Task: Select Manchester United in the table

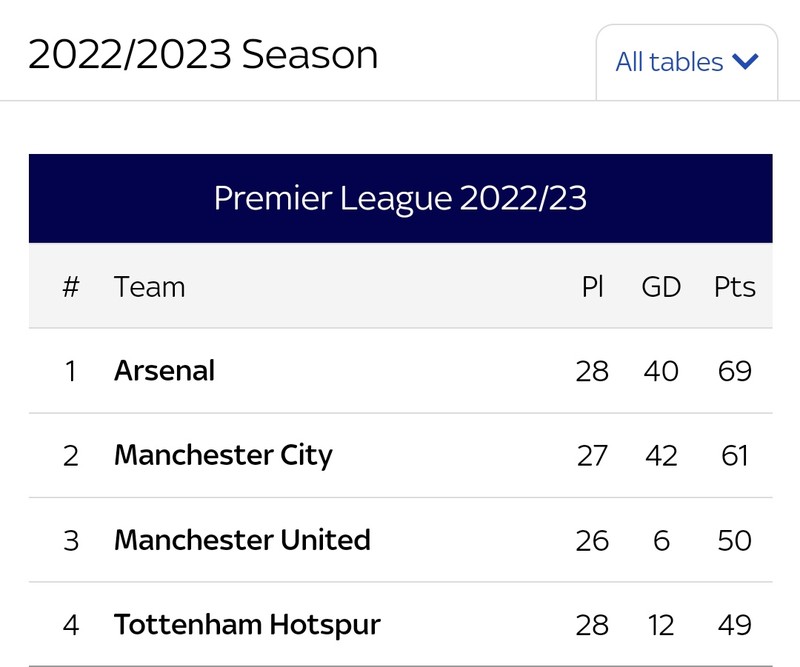Action: pyautogui.click(x=242, y=540)
